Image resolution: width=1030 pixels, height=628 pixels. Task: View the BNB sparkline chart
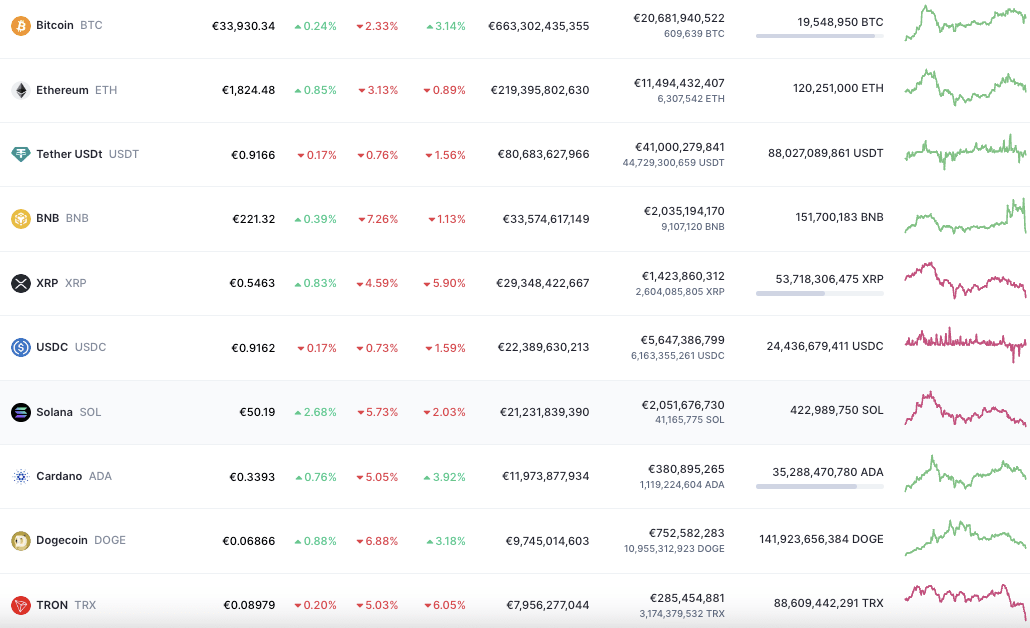click(x=965, y=216)
